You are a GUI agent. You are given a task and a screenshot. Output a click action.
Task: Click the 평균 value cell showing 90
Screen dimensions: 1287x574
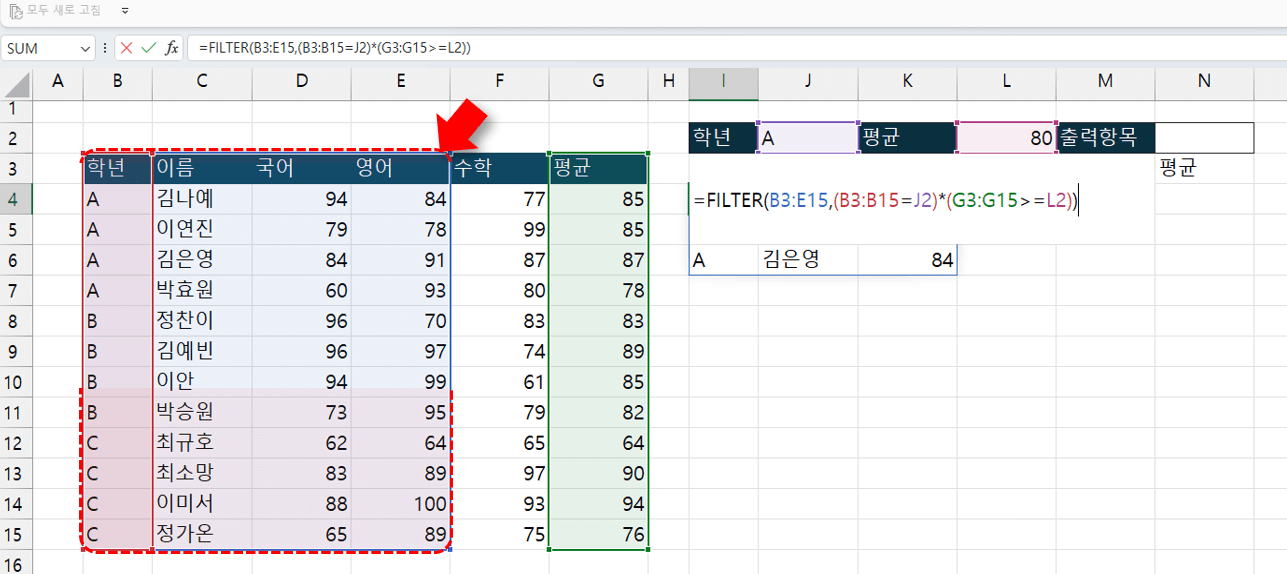point(598,473)
